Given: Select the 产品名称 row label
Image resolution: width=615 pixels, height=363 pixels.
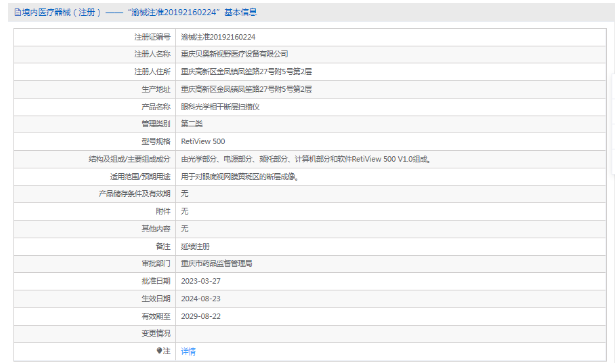Looking at the screenshot, I should pos(156,106).
